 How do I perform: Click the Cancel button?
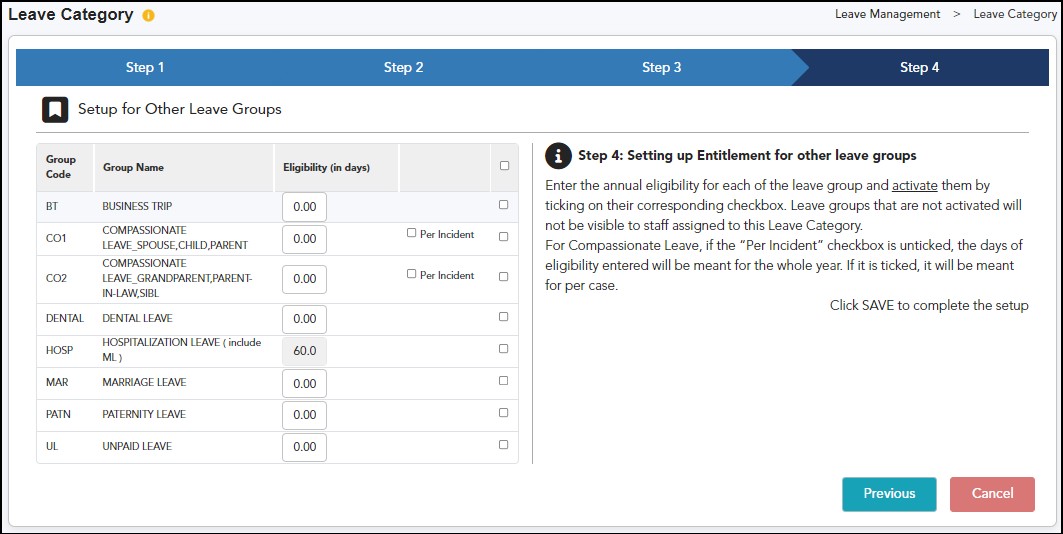click(992, 494)
